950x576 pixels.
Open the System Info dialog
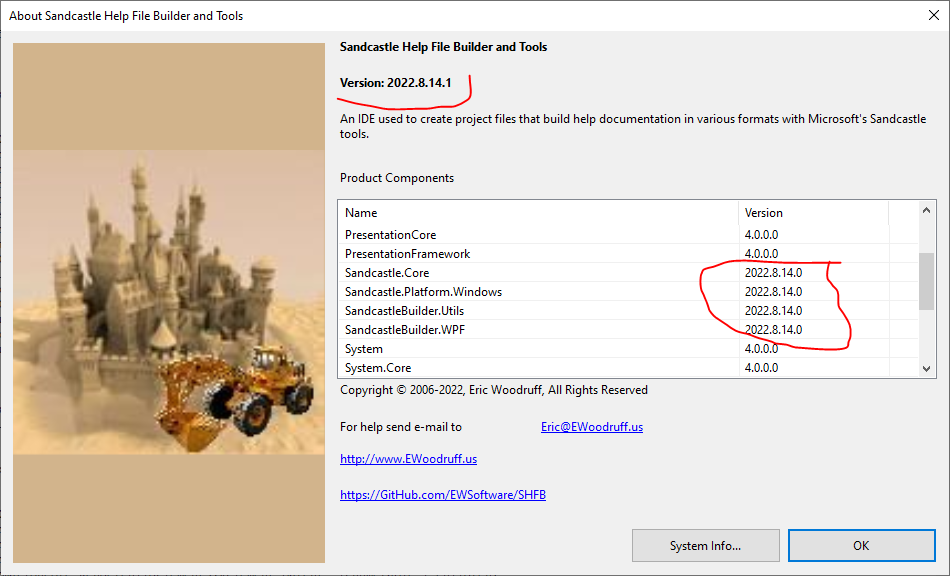[x=705, y=545]
